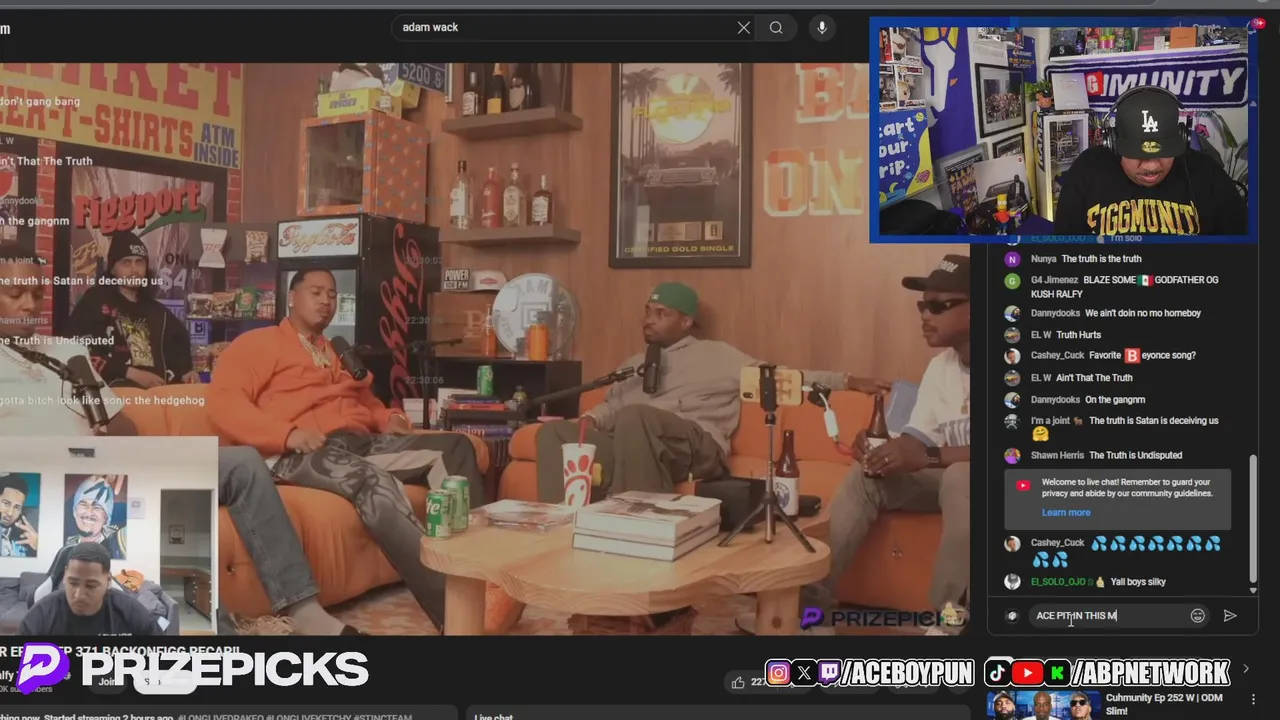Screen dimensions: 1280x720
Task: Select the username "G4 Jimenez" in chat
Action: click(1054, 280)
